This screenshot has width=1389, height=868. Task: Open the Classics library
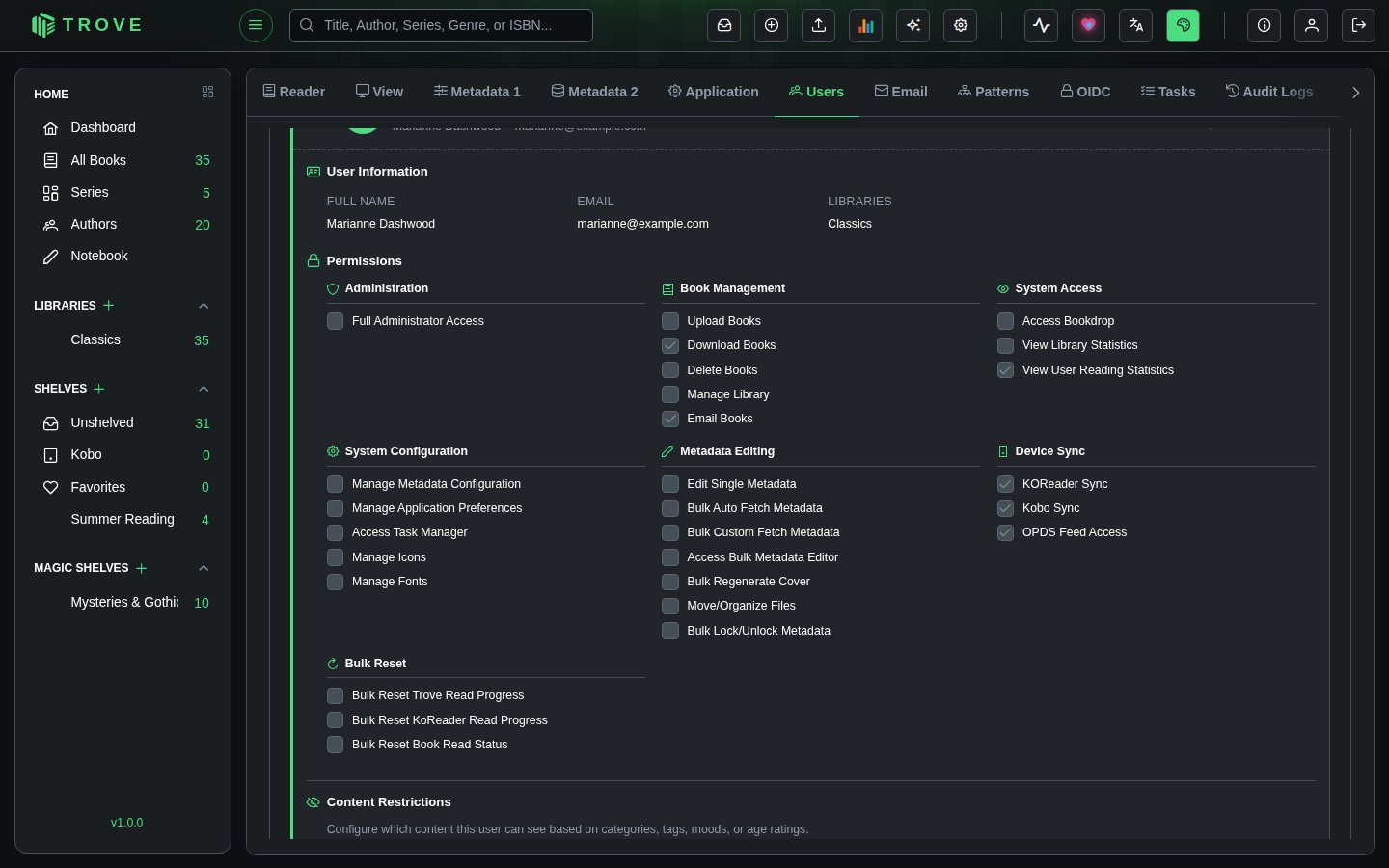(123, 339)
